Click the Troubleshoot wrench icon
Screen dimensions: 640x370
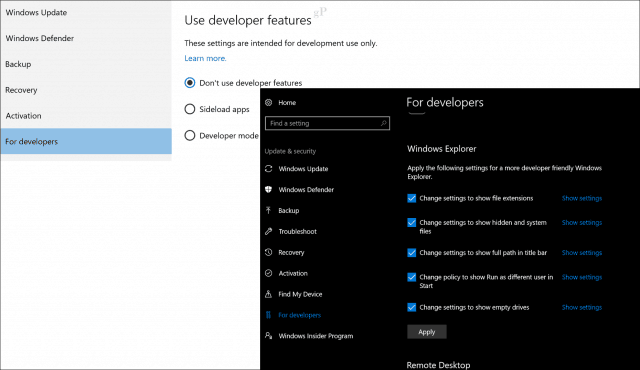pyautogui.click(x=269, y=232)
